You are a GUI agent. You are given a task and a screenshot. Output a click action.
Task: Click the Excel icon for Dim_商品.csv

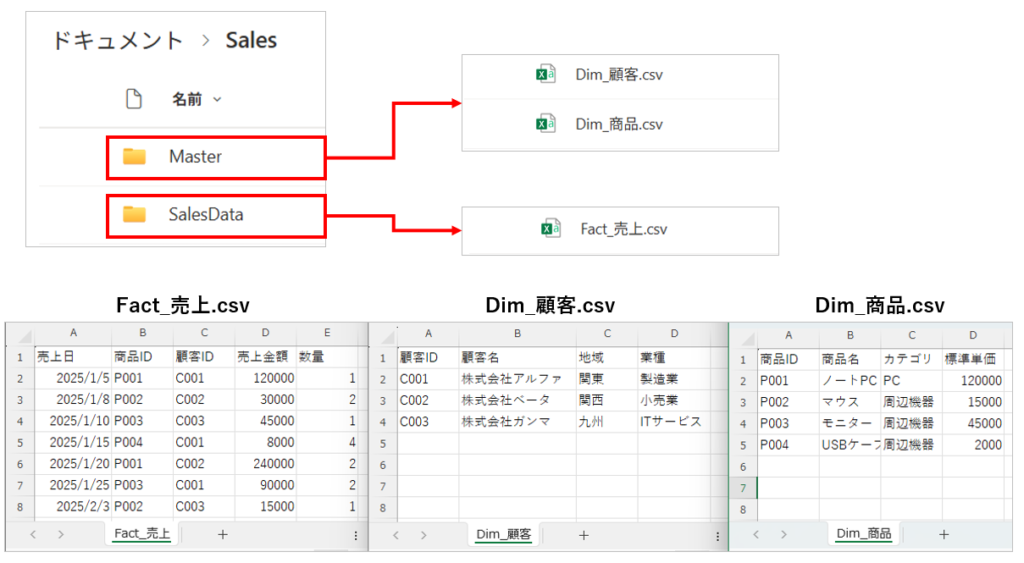pyautogui.click(x=545, y=124)
